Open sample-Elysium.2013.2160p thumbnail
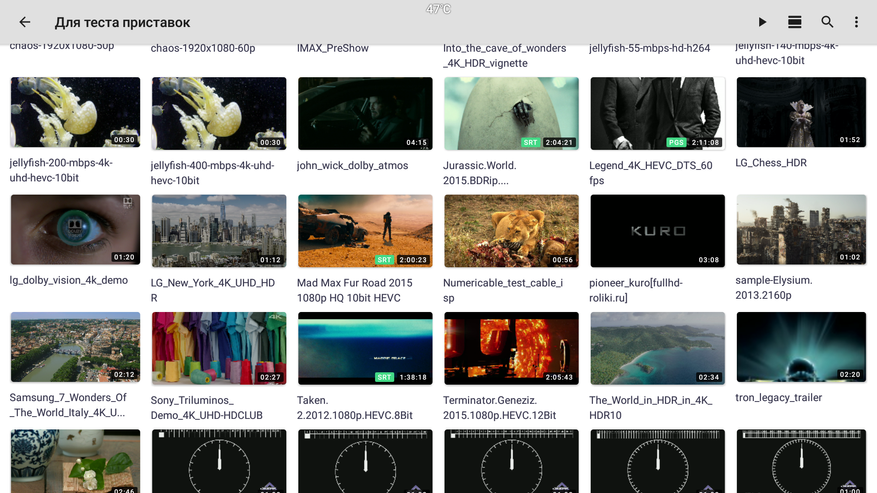The width and height of the screenshot is (877, 493). pyautogui.click(x=801, y=229)
